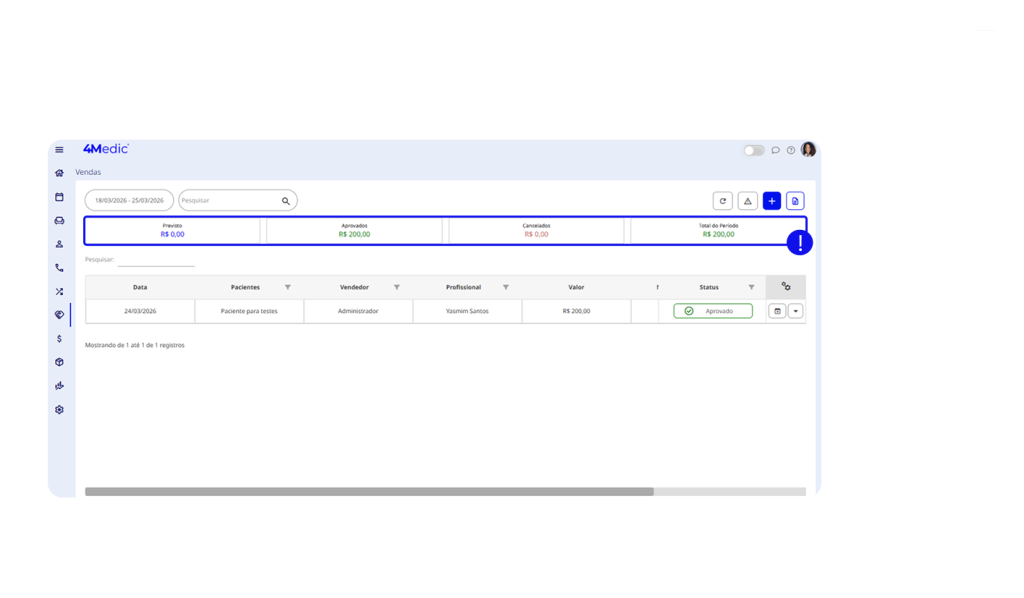Screen dimensions: 1024x598
Task: Click the Vendas breadcrumb label
Action: (88, 172)
